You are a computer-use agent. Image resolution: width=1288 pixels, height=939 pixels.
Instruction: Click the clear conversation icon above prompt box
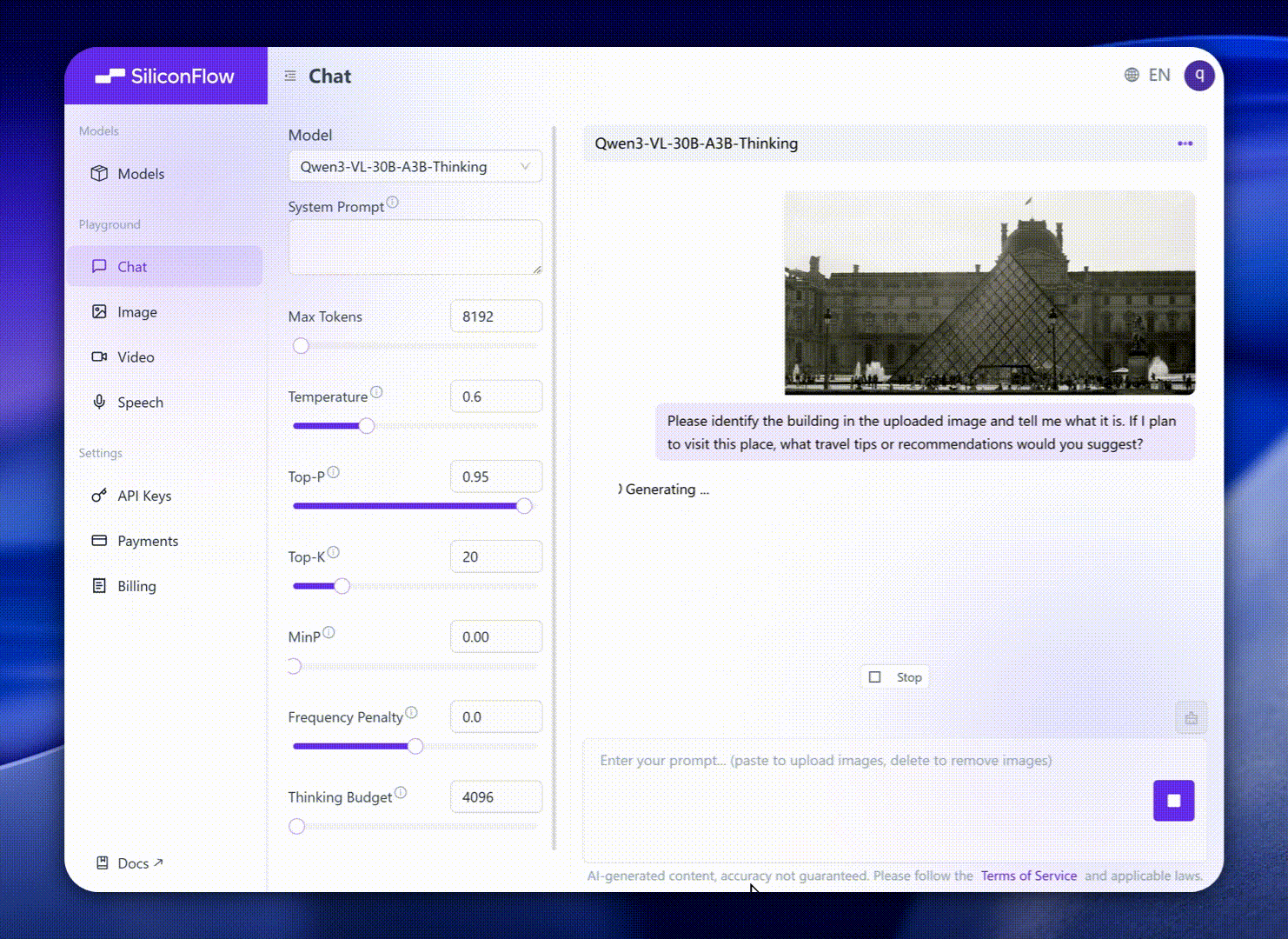(x=1191, y=718)
